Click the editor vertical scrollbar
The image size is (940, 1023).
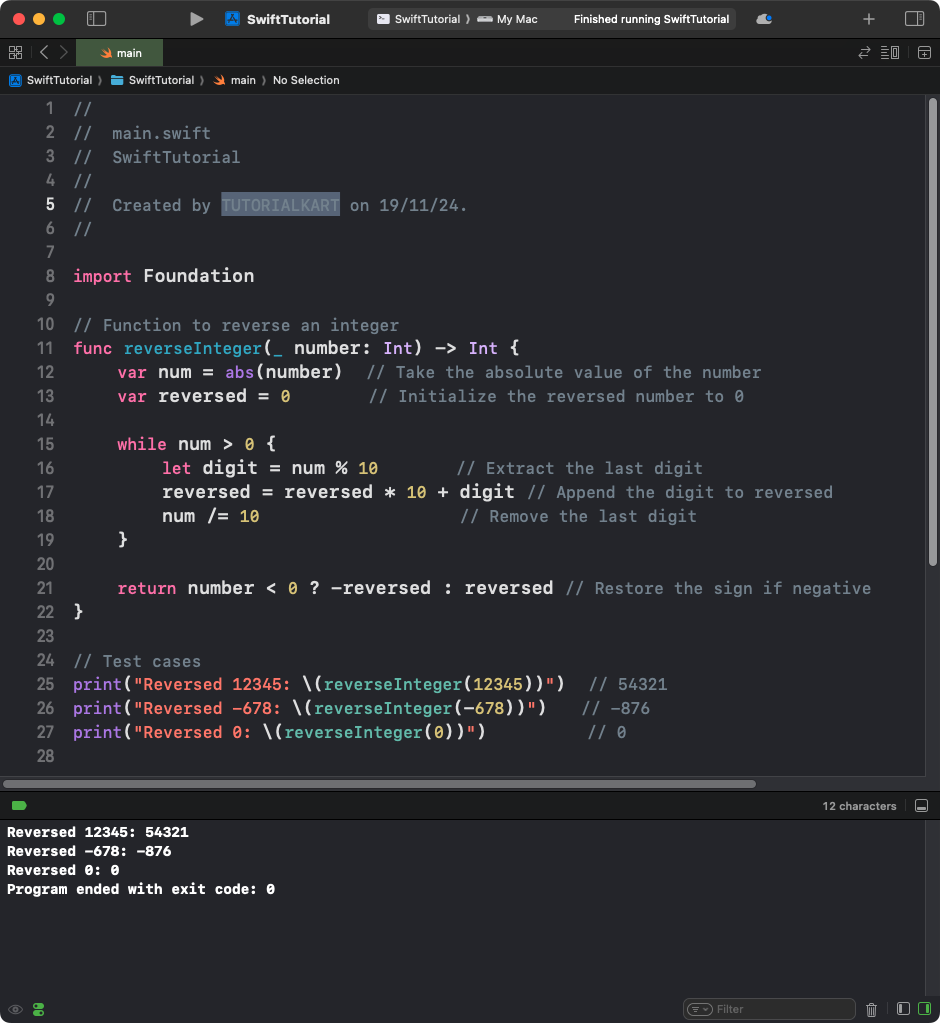[933, 331]
